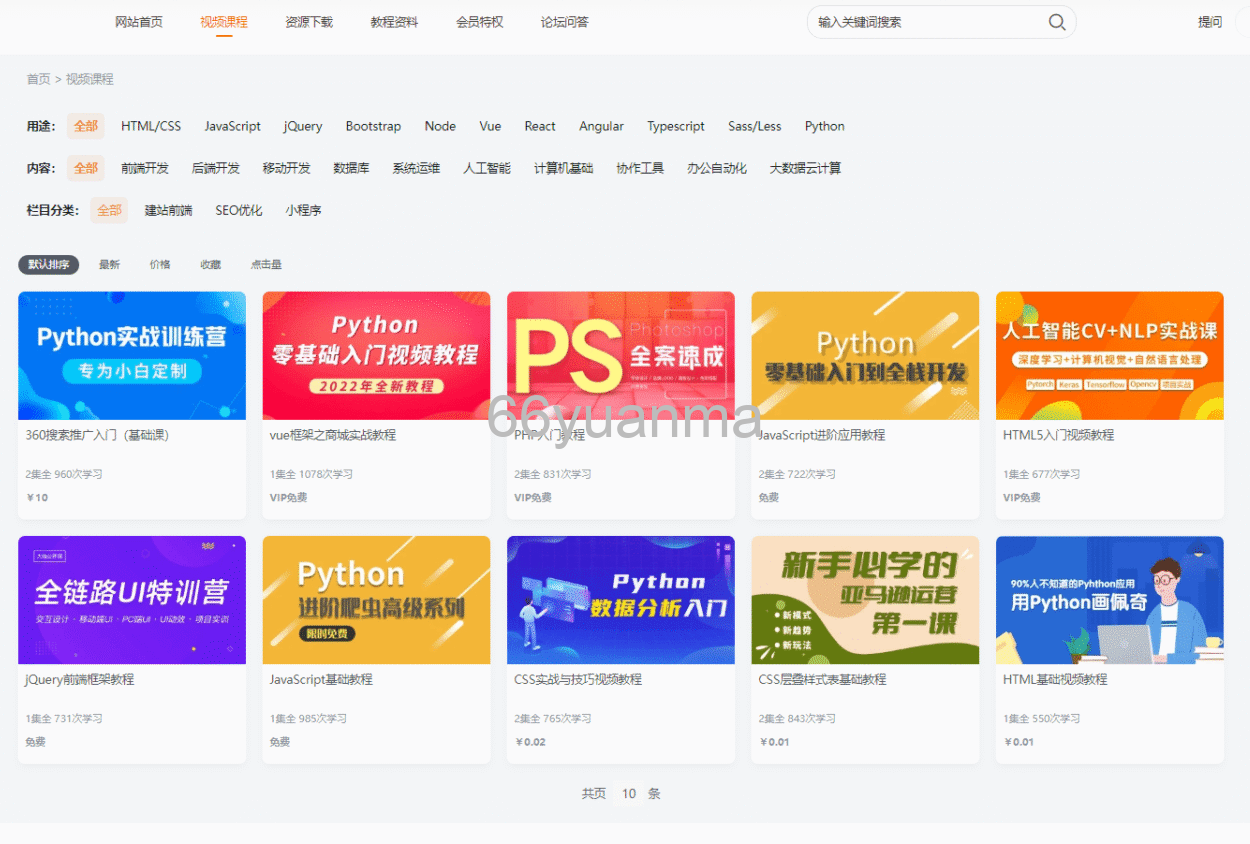Open the 资源下载 nav item
1250x844 pixels.
tap(309, 22)
